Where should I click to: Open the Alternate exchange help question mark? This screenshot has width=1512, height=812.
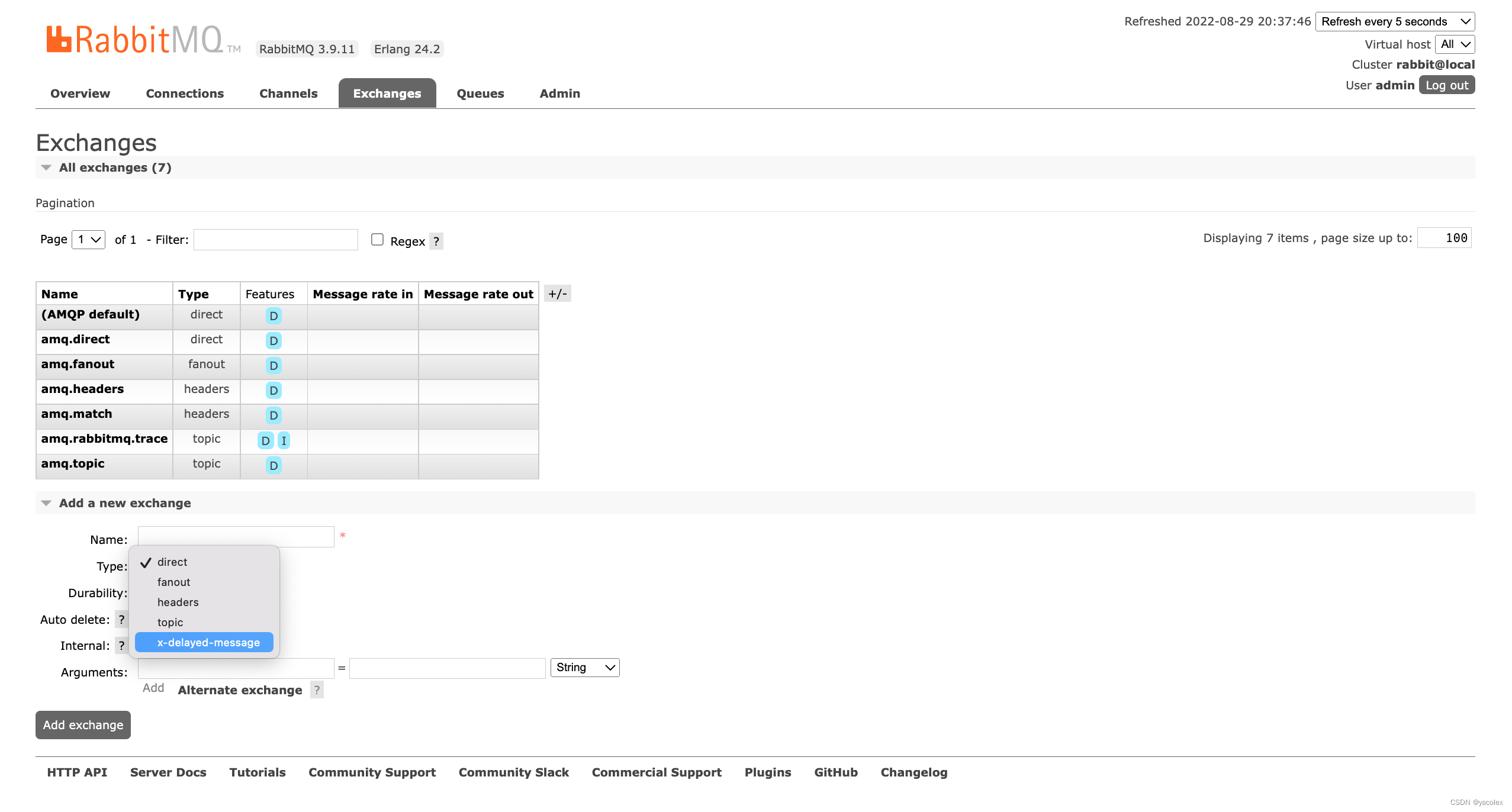coord(317,690)
